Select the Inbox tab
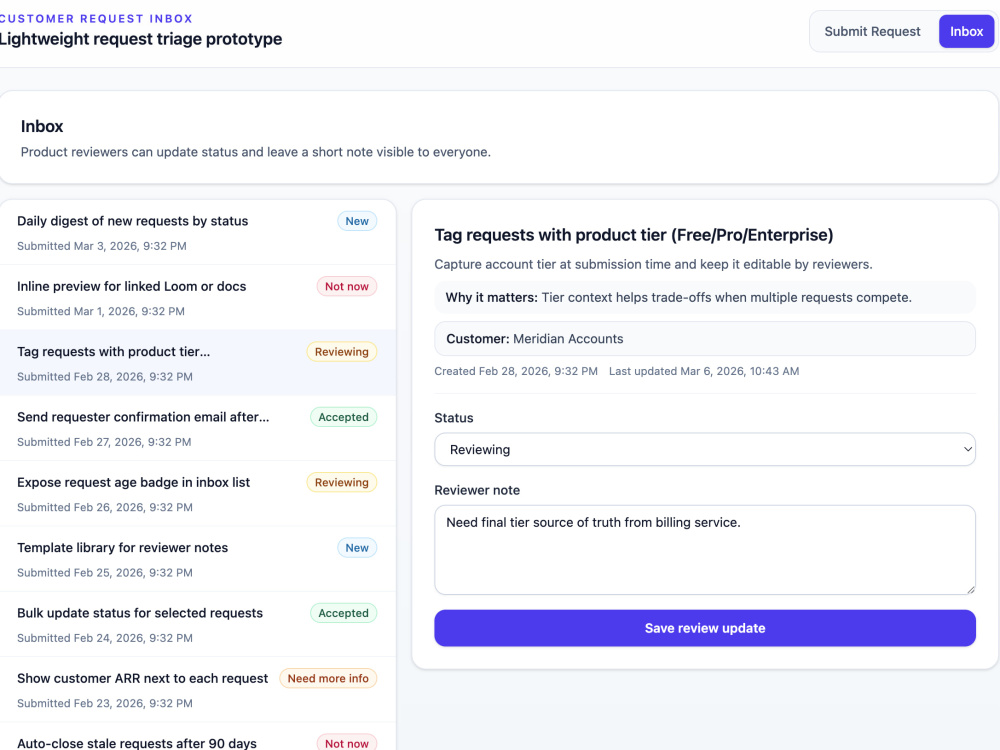This screenshot has width=1000, height=750. (966, 31)
